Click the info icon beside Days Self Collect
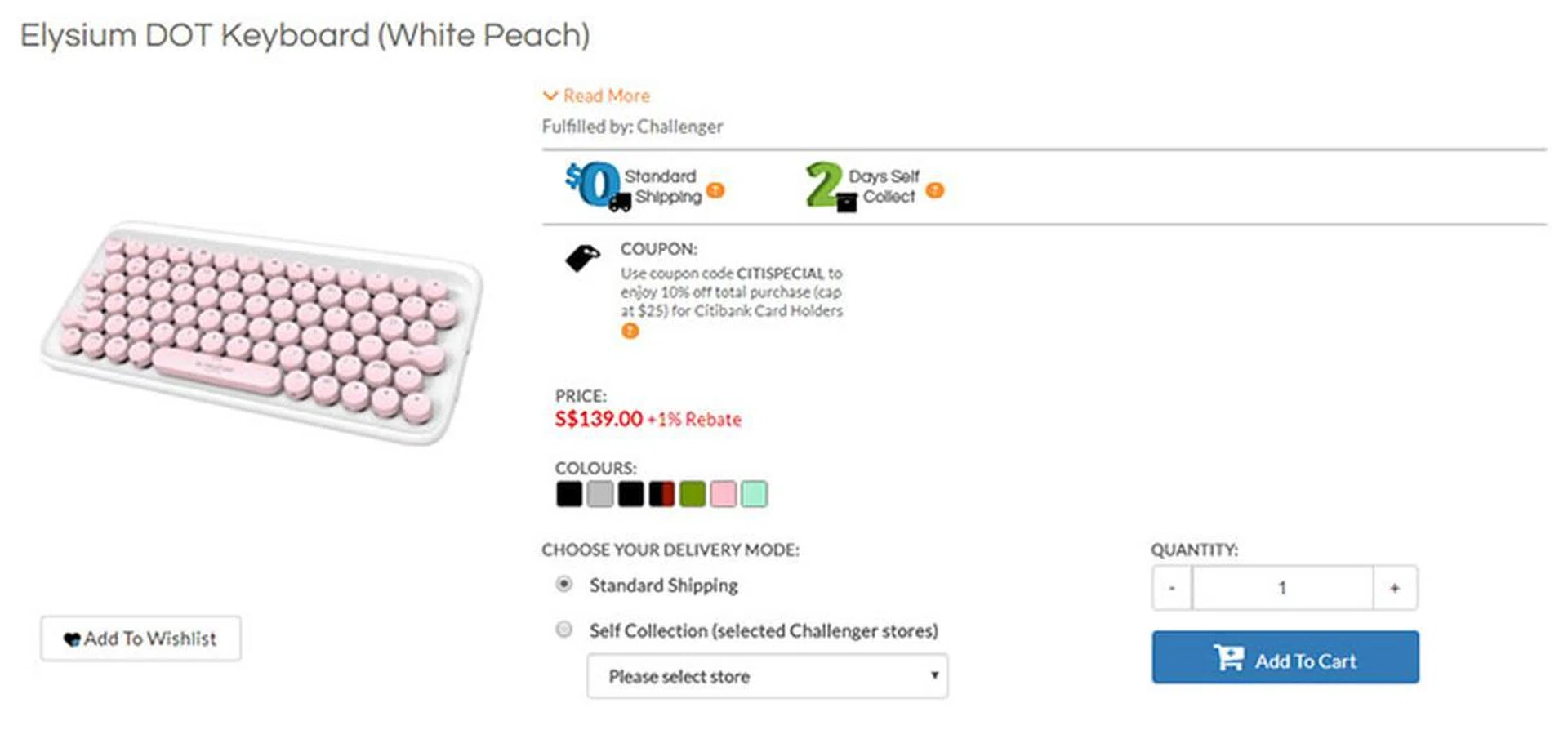This screenshot has height=730, width=1568. [x=935, y=190]
